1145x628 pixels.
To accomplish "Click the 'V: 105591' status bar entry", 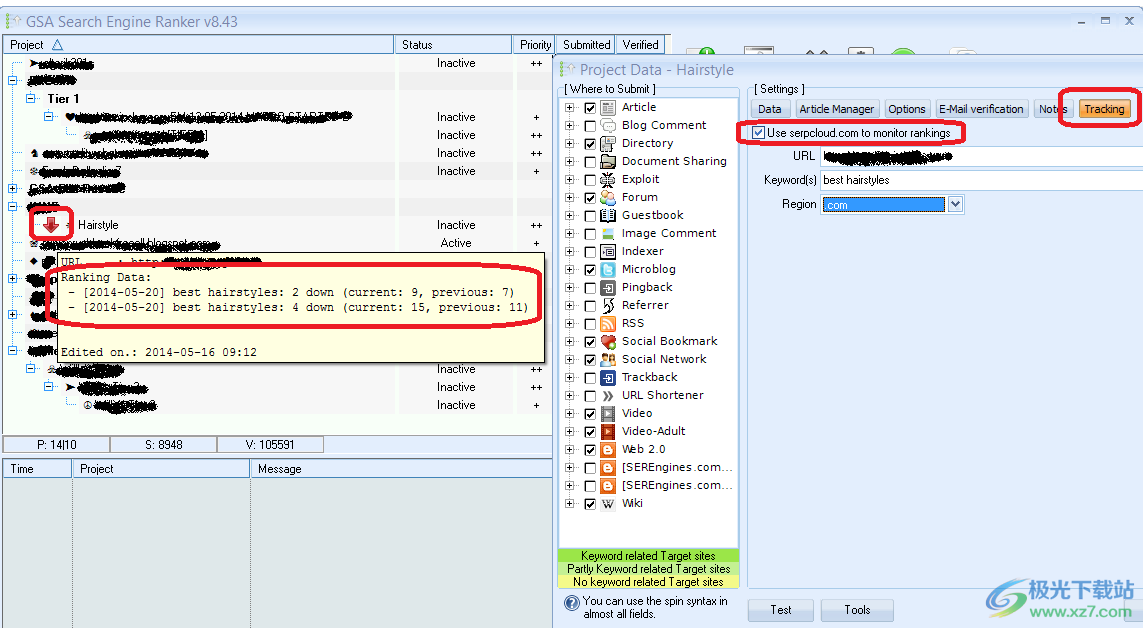I will pyautogui.click(x=270, y=445).
